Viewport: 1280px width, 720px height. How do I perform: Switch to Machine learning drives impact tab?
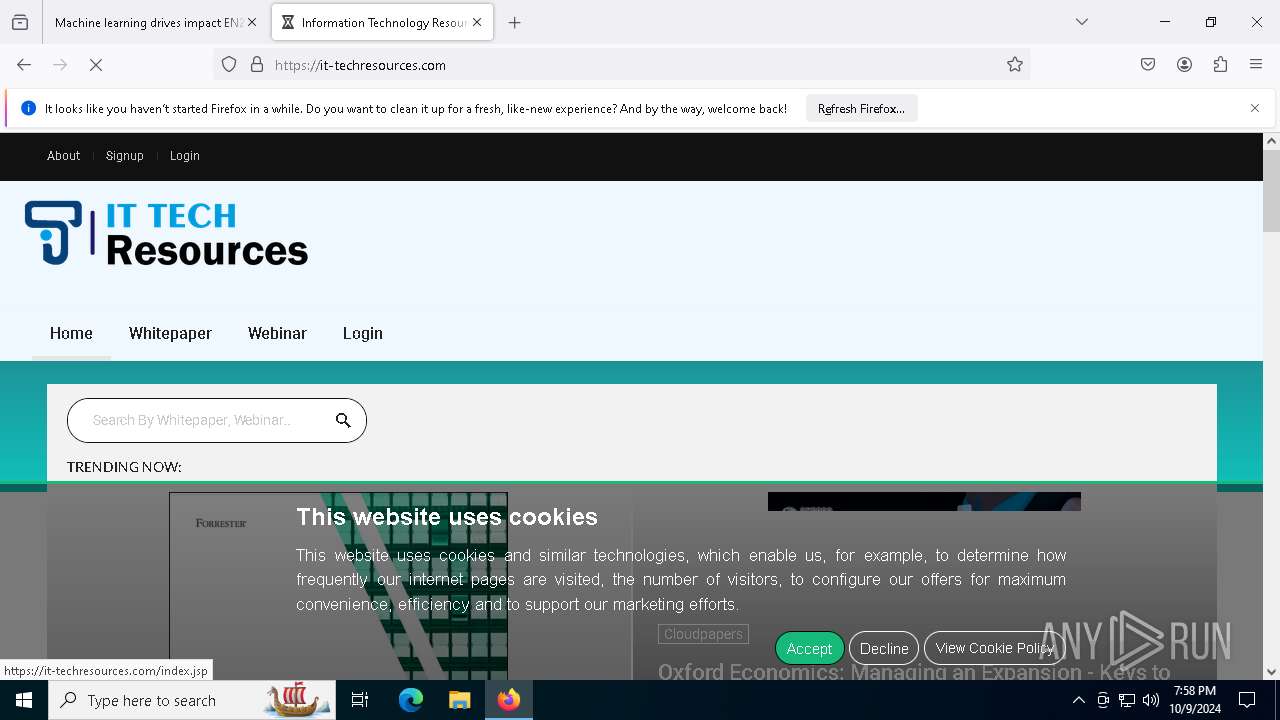[148, 22]
